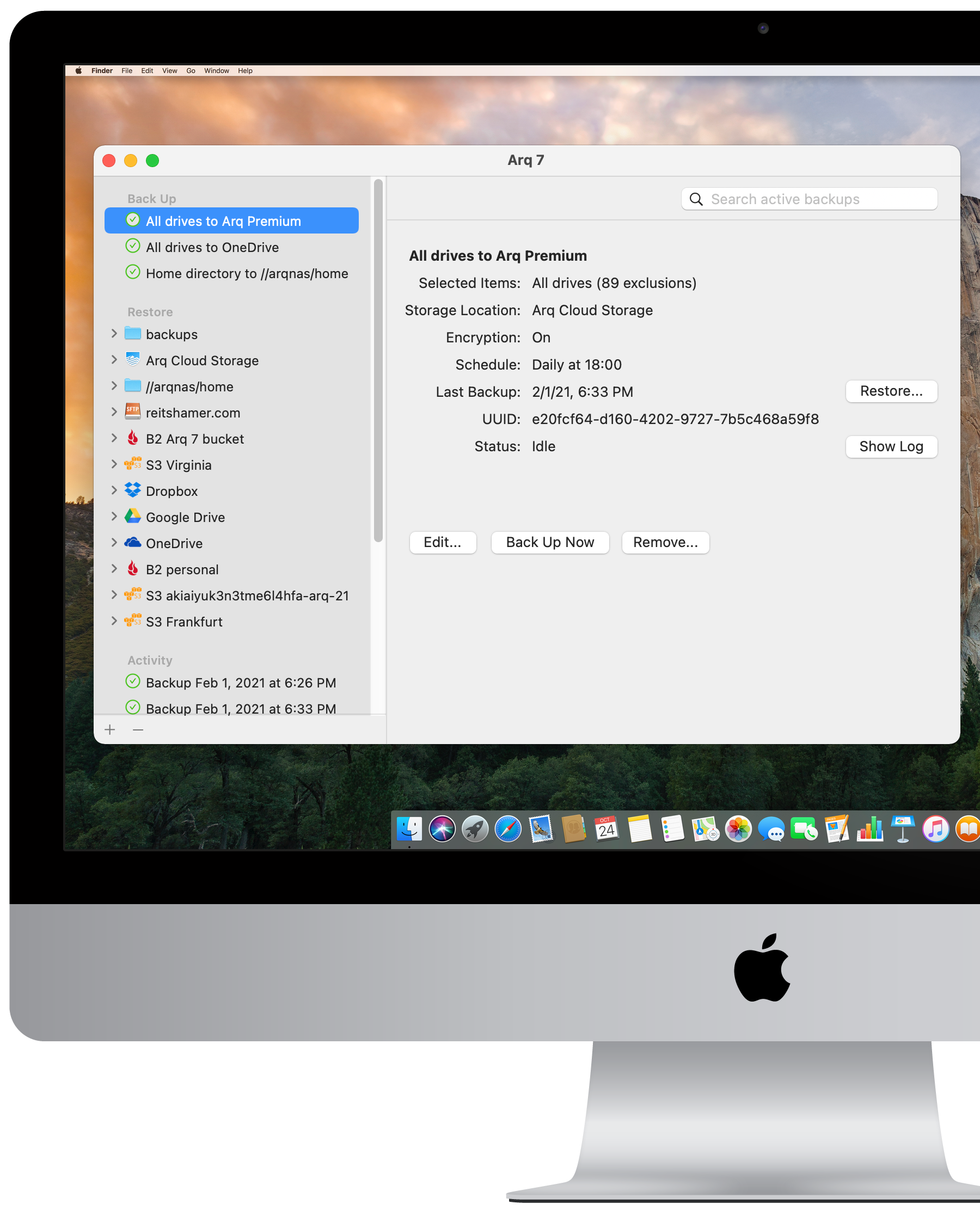Viewport: 980px width, 1216px height.
Task: Click the Edit... button
Action: 443,542
